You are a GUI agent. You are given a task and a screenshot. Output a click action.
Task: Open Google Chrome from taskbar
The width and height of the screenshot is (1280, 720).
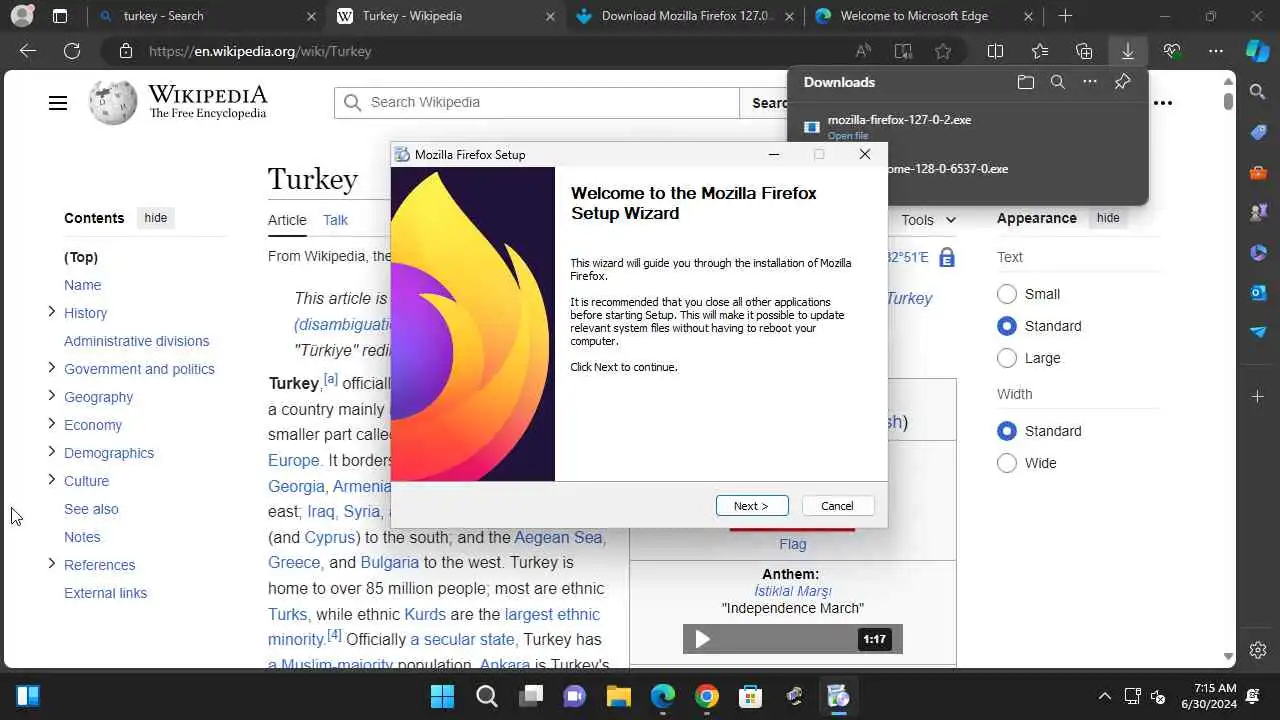pyautogui.click(x=707, y=696)
